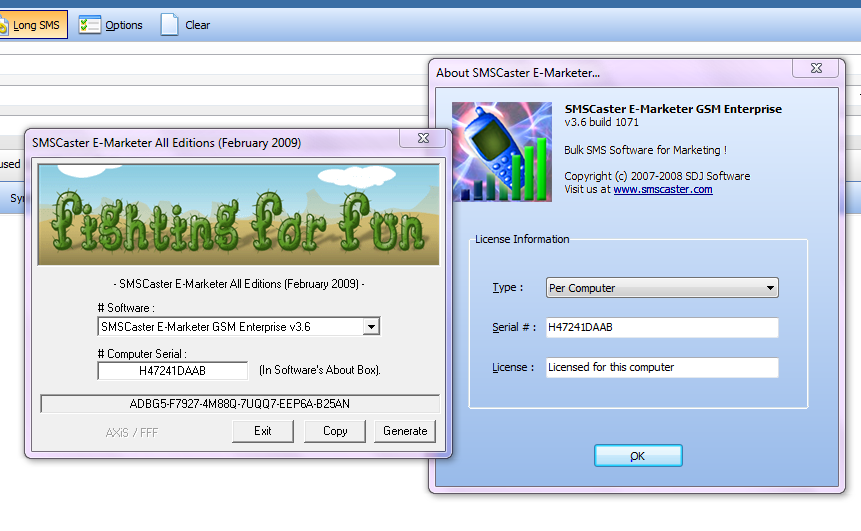Click the blank page Clear icon

pyautogui.click(x=169, y=25)
